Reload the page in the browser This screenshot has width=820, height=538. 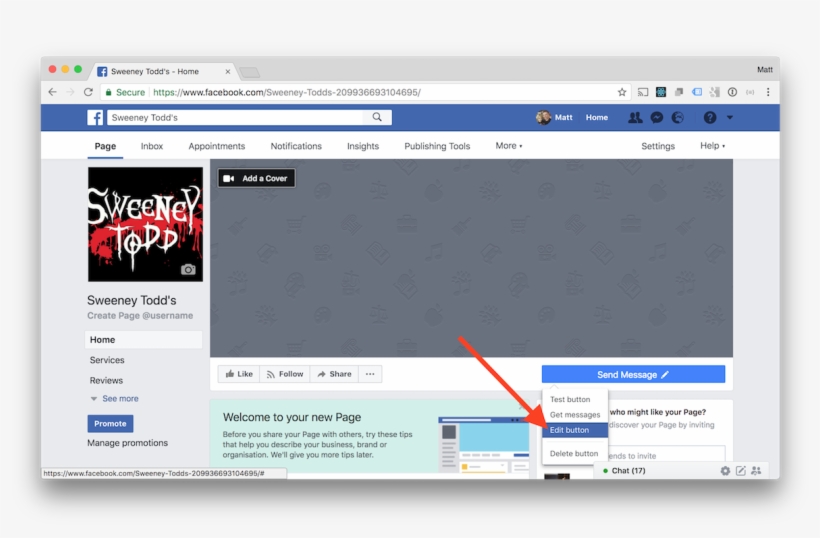(88, 92)
